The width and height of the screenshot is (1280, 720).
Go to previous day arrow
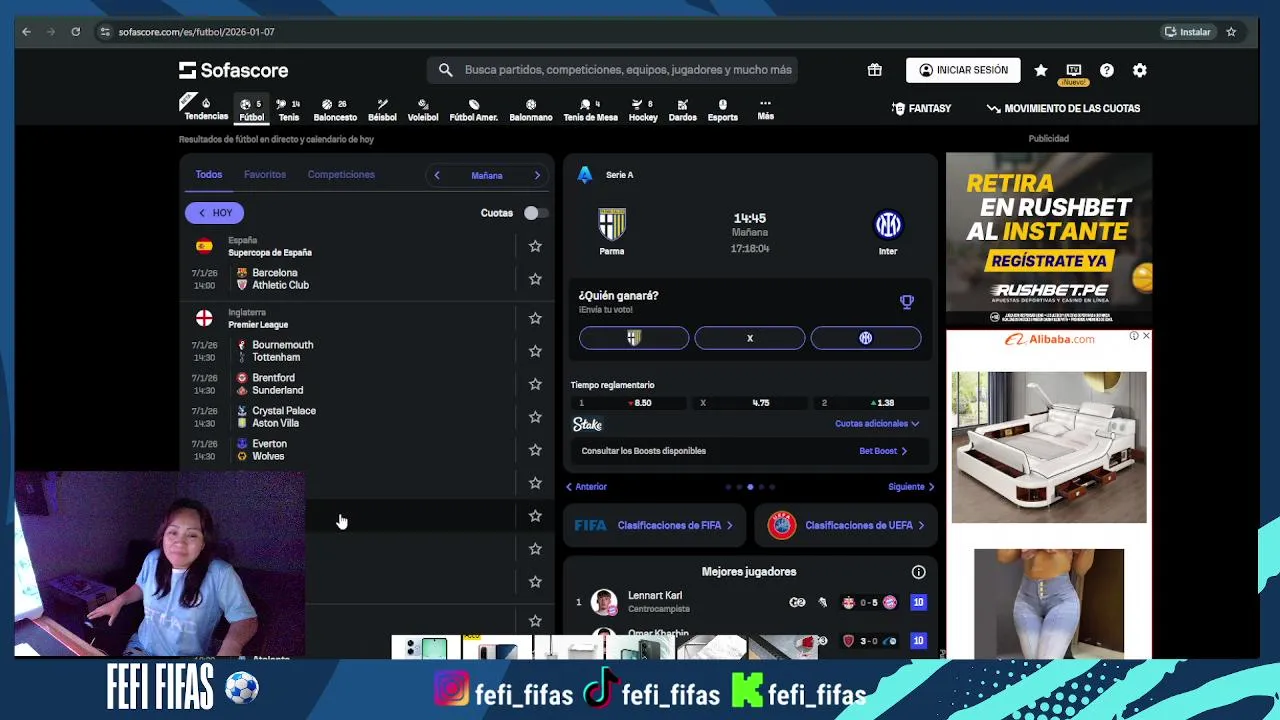pyautogui.click(x=437, y=175)
